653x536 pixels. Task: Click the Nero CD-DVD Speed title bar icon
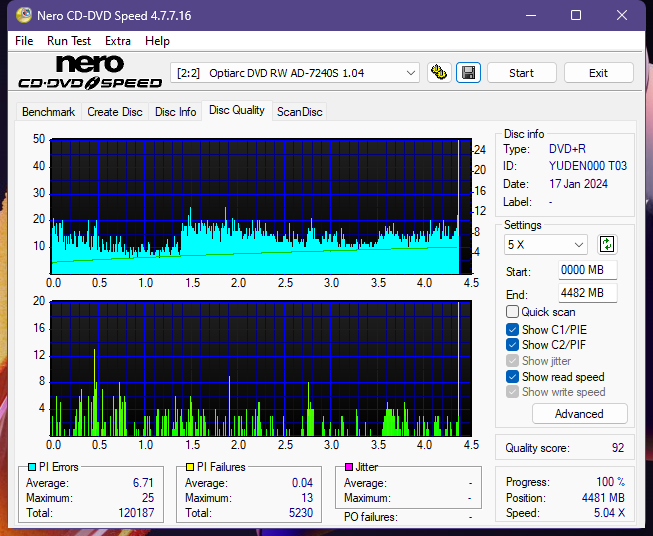coord(24,15)
